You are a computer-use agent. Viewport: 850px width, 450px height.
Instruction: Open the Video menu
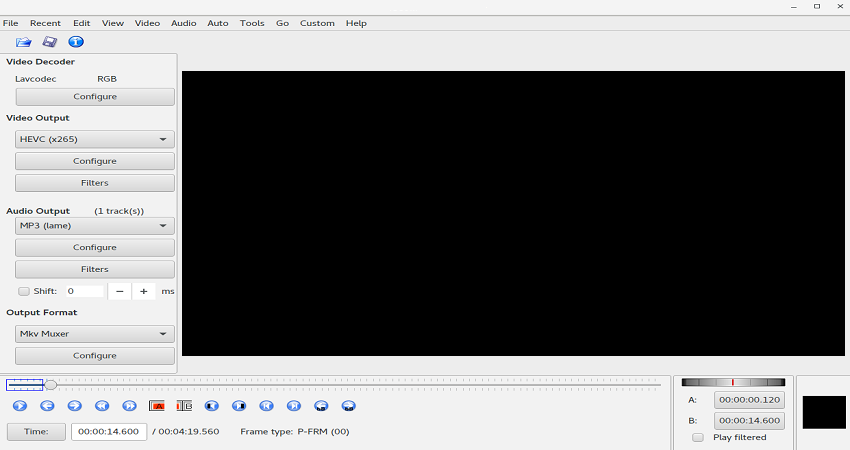tap(147, 23)
